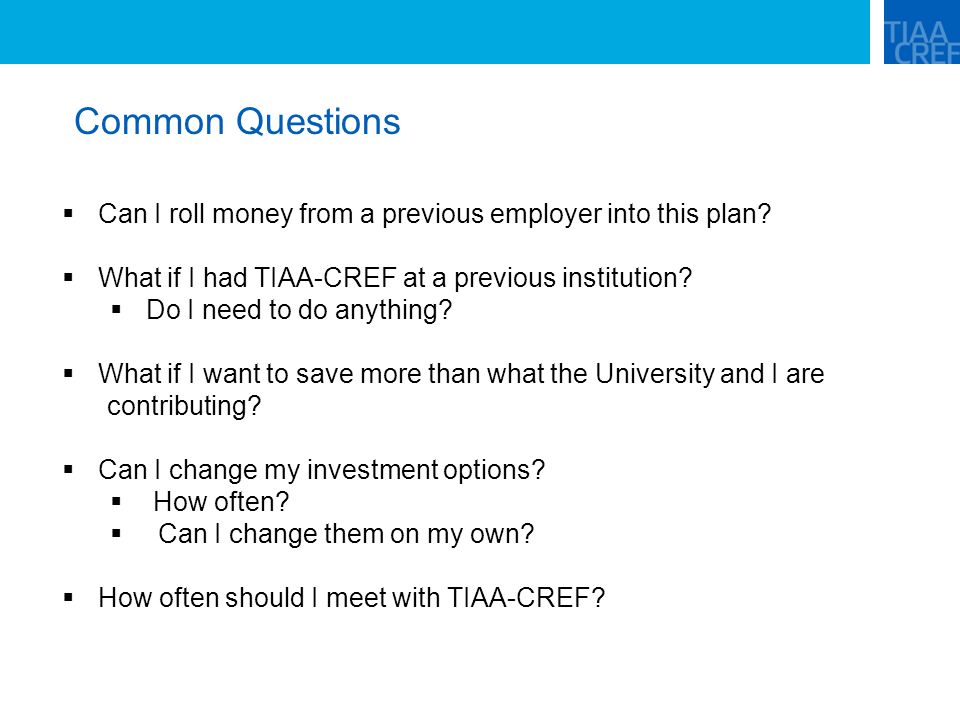
Task: Select the Common Questions title
Action: pyautogui.click(x=237, y=122)
